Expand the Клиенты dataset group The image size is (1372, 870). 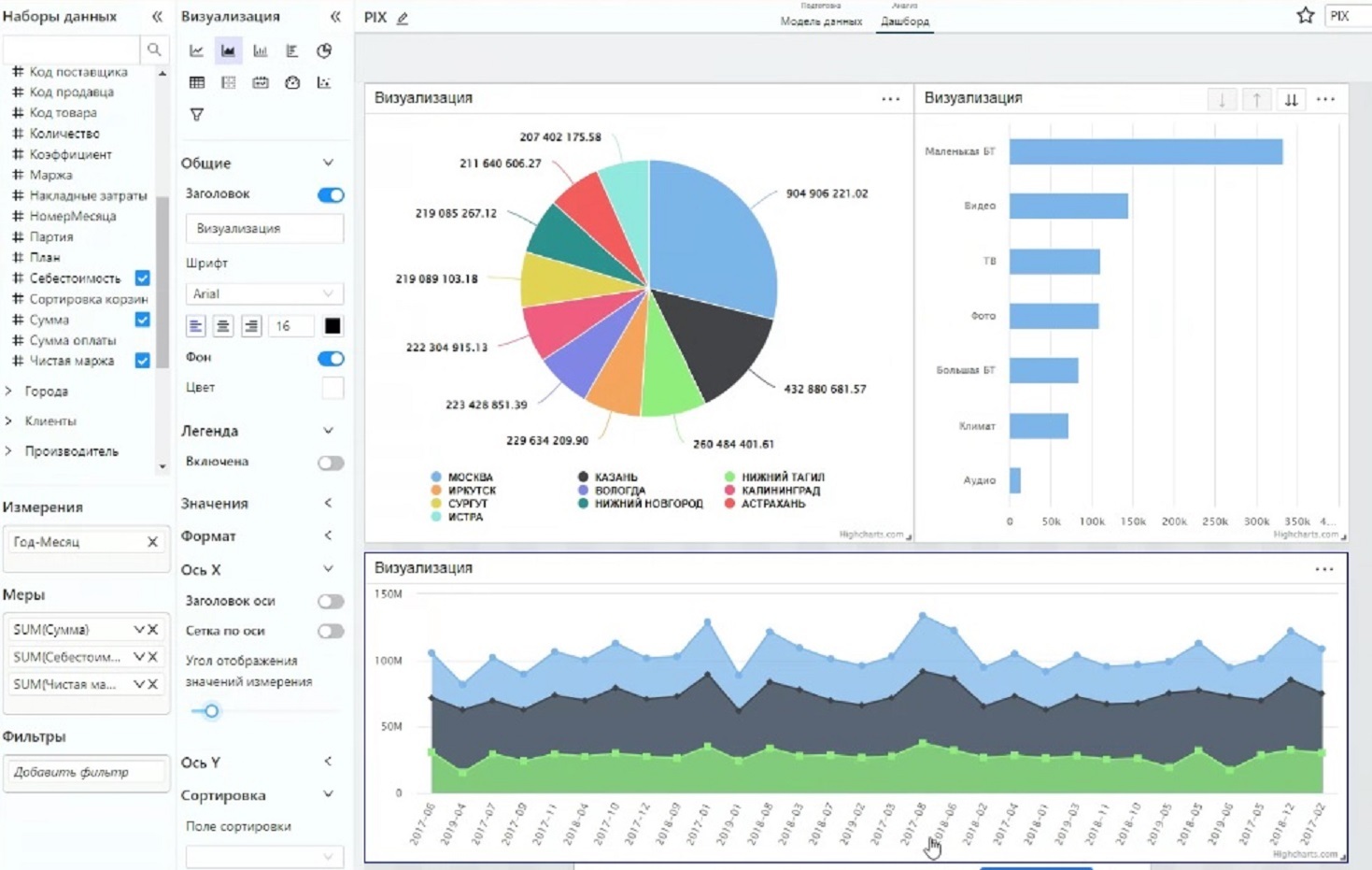8,421
